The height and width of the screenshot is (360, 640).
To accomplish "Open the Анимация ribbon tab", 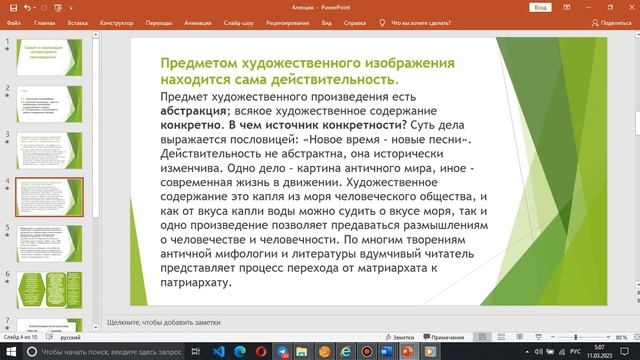I will [198, 23].
